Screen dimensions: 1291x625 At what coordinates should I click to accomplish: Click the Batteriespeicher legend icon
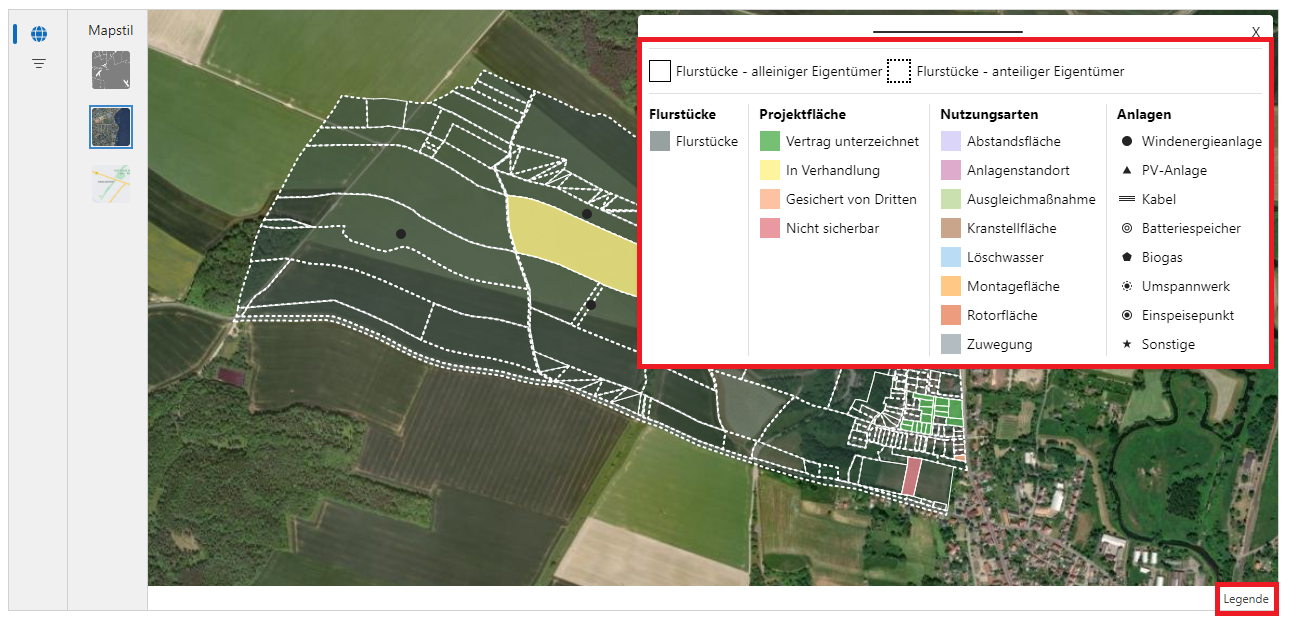pos(1127,229)
